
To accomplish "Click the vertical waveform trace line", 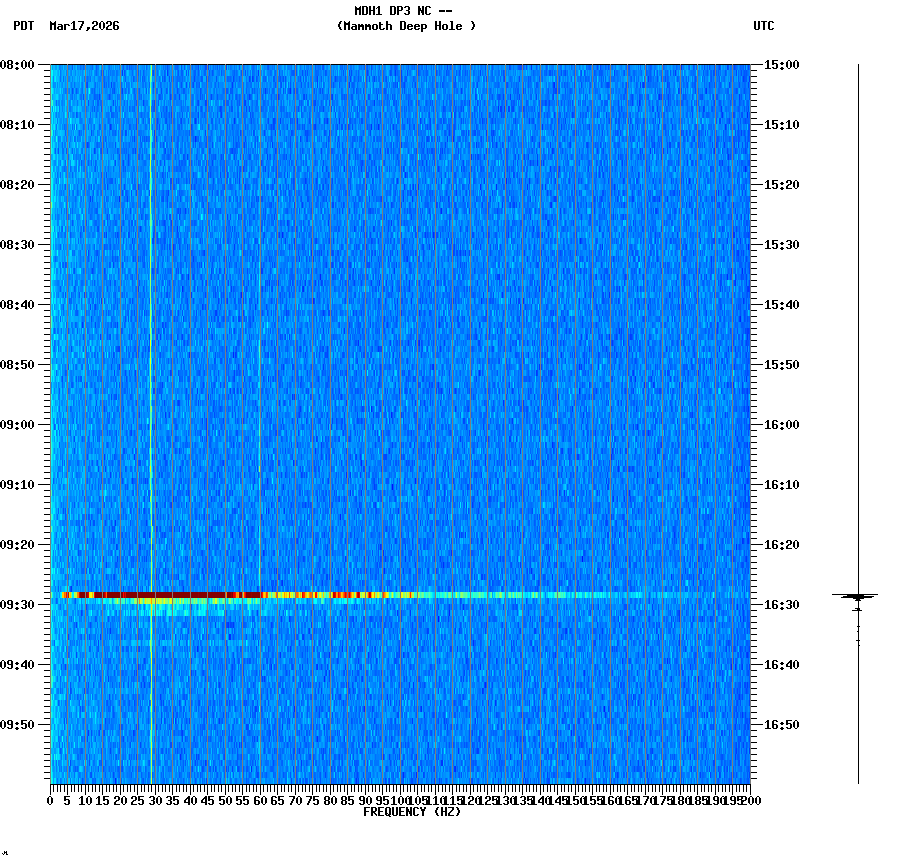I will 858,300.
